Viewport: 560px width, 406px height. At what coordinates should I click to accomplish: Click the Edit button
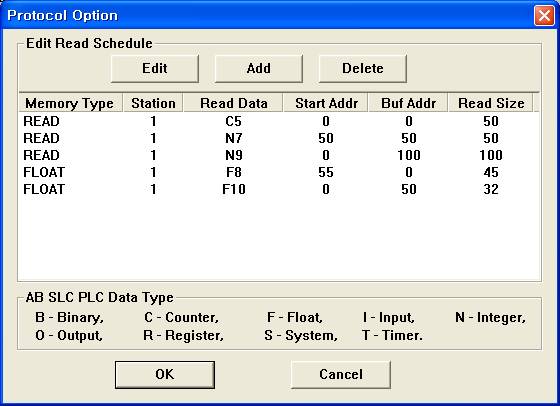coord(155,69)
